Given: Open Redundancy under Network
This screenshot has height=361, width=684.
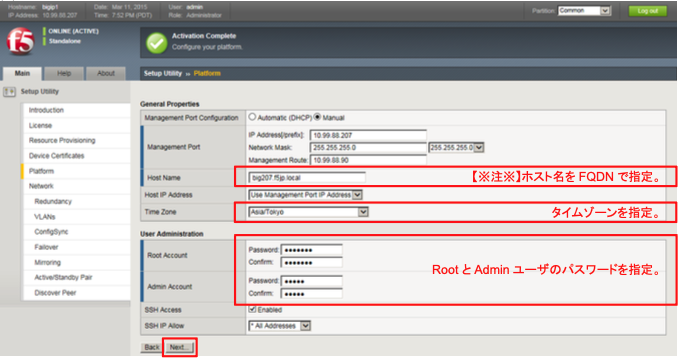Looking at the screenshot, I should pos(53,201).
